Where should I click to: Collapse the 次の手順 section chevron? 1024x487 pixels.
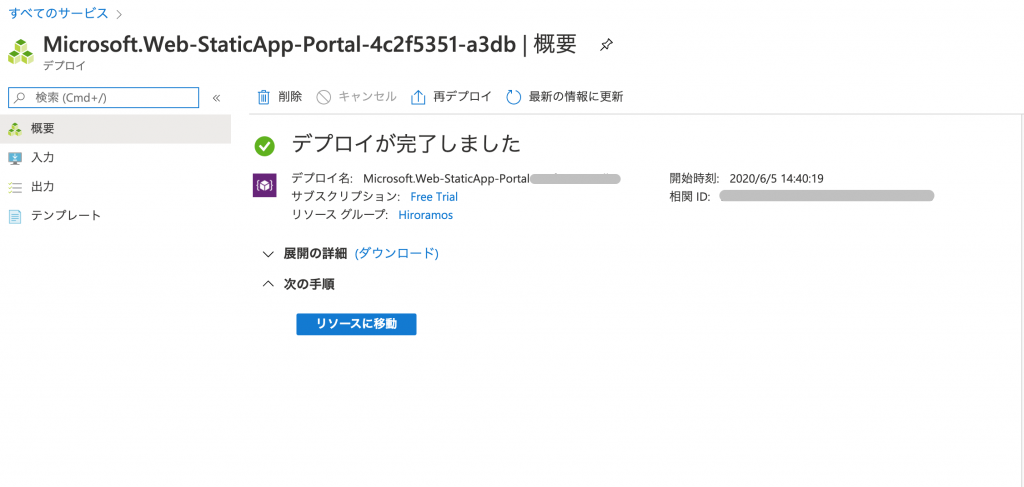point(268,284)
